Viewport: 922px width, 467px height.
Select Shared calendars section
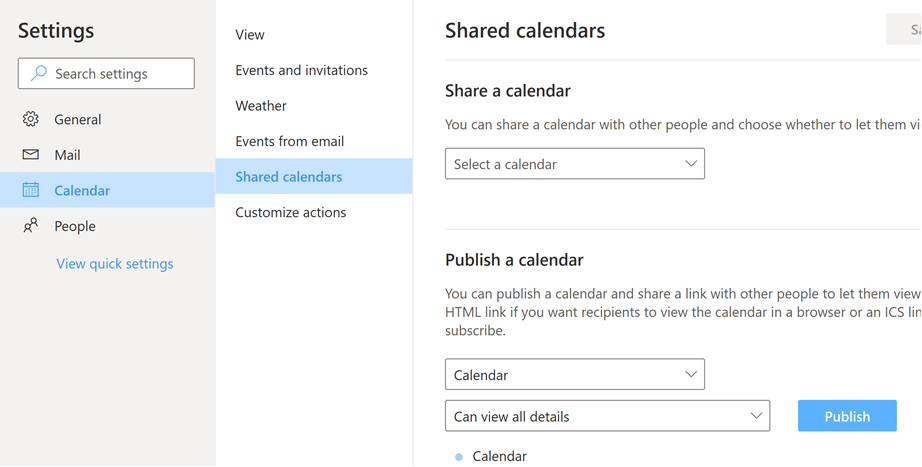pos(289,177)
